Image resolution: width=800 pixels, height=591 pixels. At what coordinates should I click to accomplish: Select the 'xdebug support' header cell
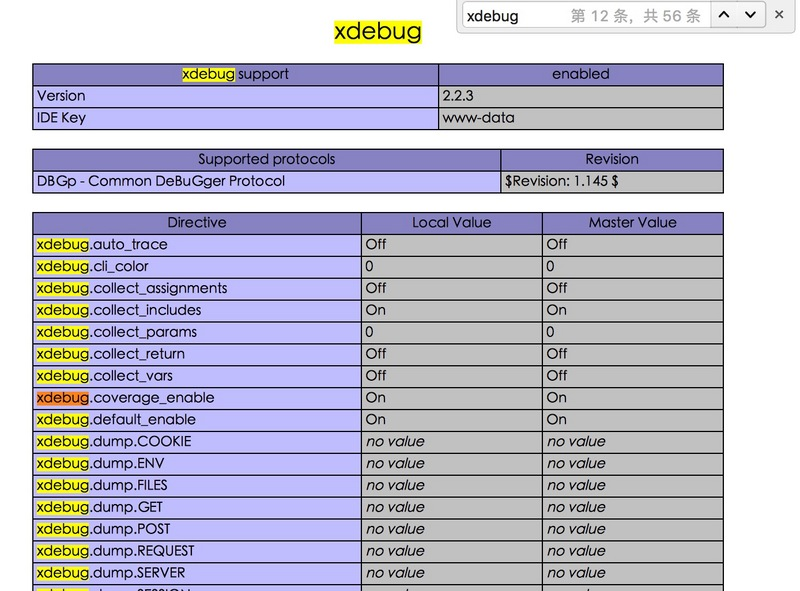[235, 75]
